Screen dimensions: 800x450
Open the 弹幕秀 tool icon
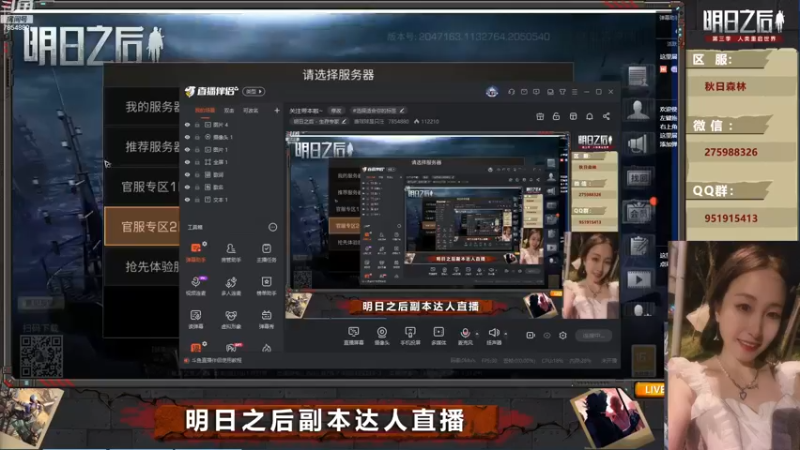(266, 318)
